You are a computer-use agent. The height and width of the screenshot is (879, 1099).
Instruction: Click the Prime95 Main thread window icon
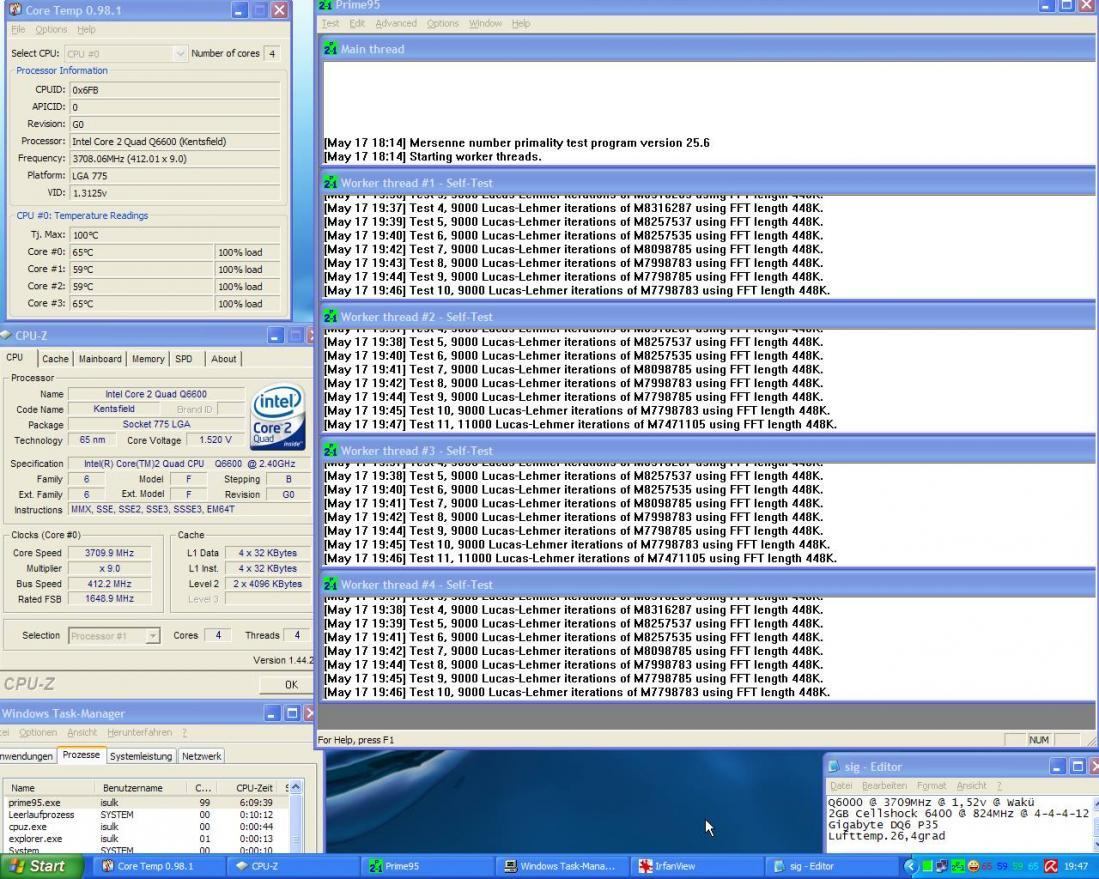(x=330, y=49)
